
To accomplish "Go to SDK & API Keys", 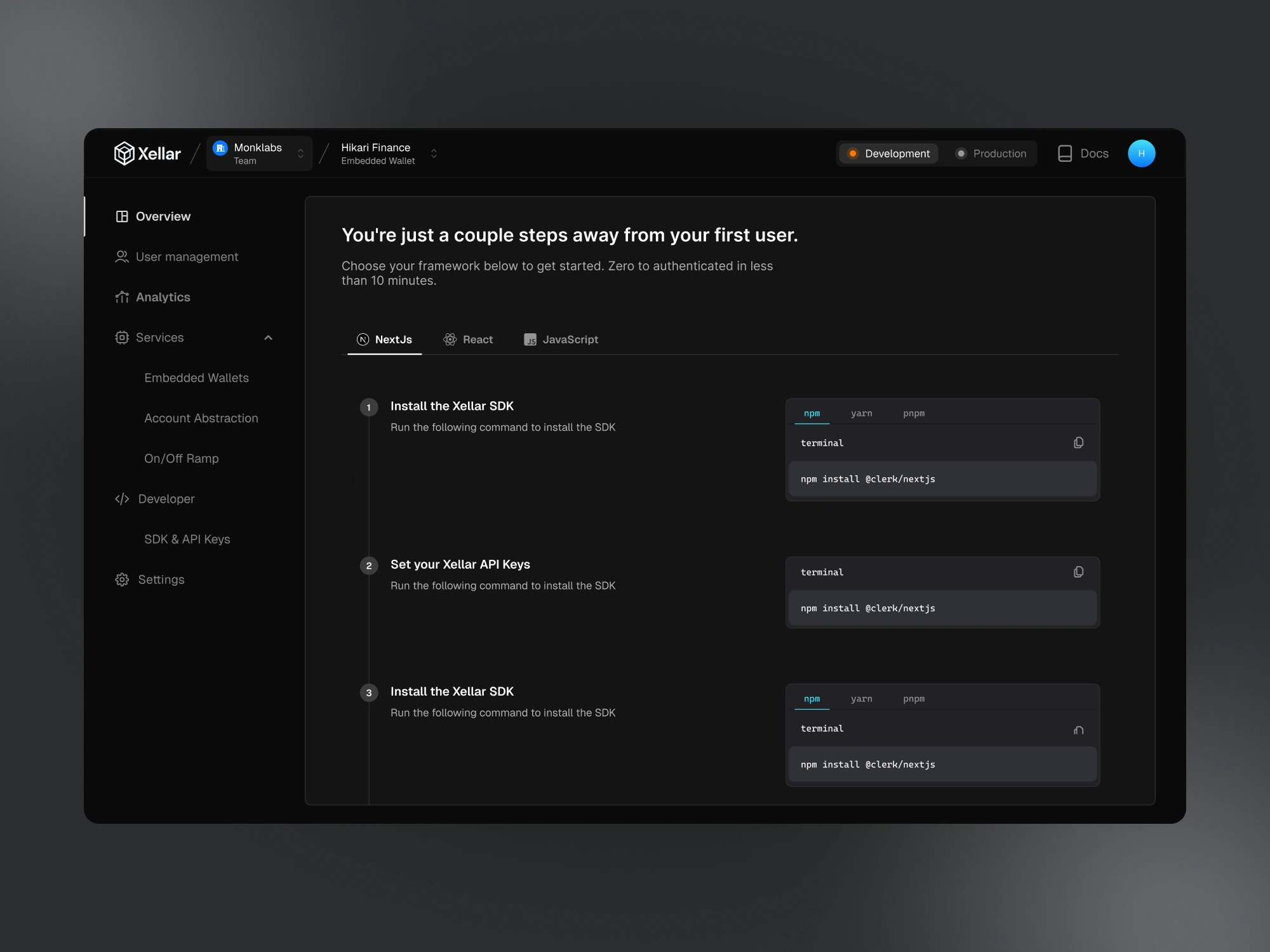I will tap(187, 539).
